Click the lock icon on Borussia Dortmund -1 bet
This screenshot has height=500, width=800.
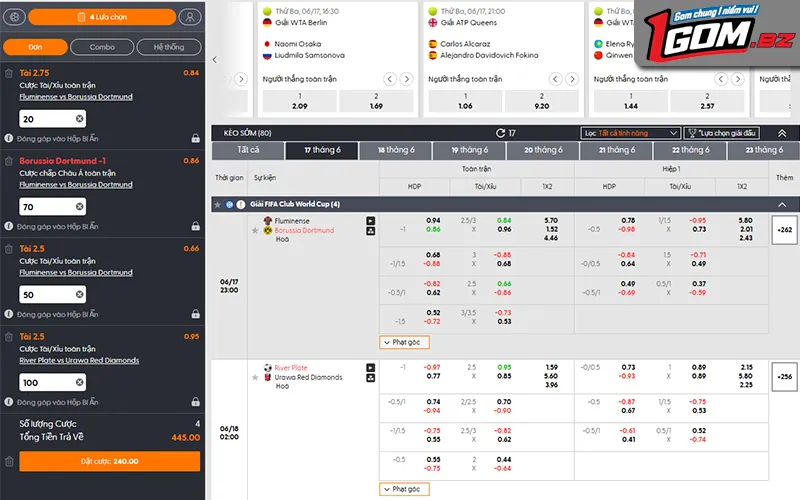pos(195,226)
